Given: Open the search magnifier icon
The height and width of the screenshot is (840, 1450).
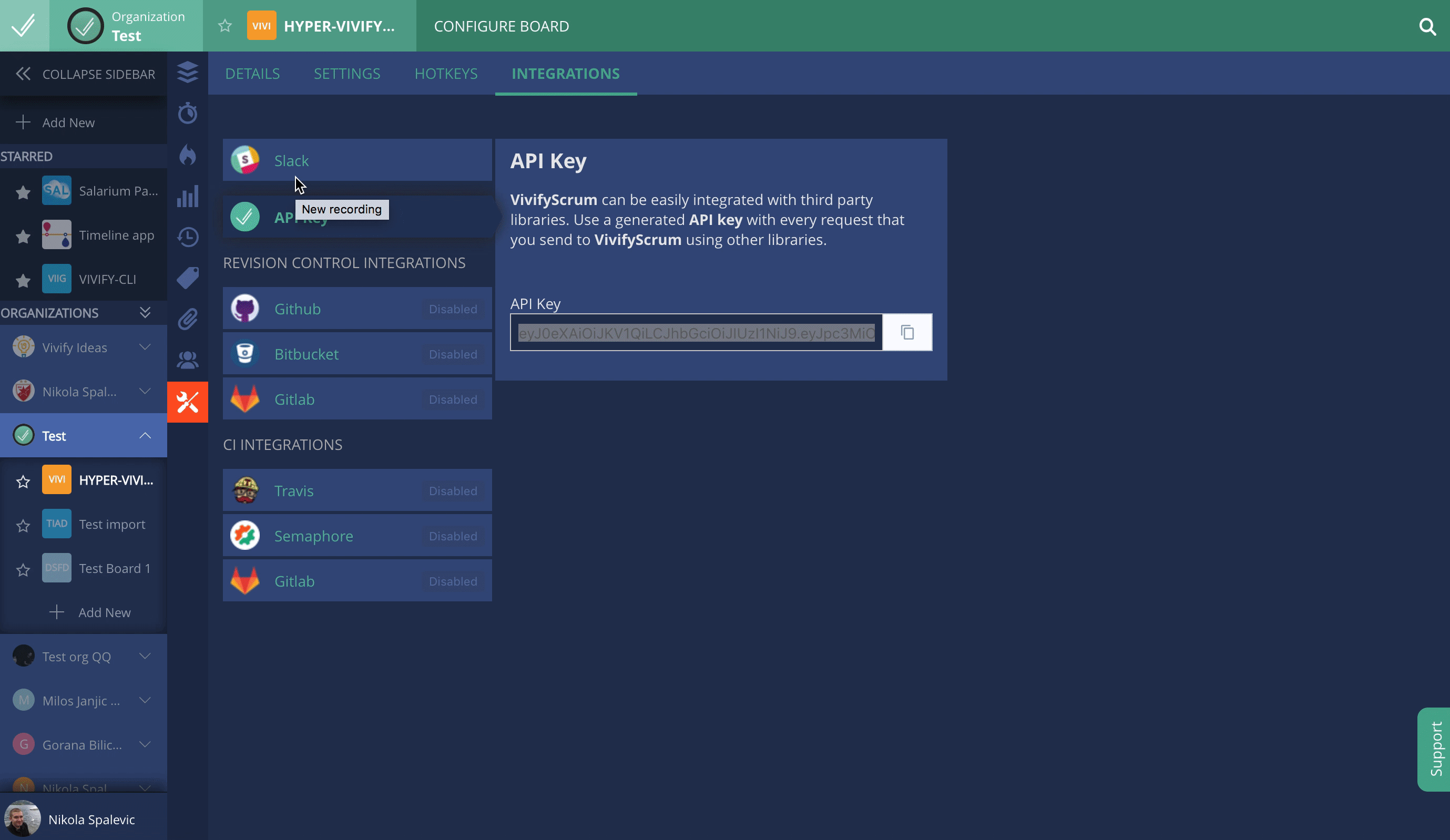Looking at the screenshot, I should [x=1427, y=26].
